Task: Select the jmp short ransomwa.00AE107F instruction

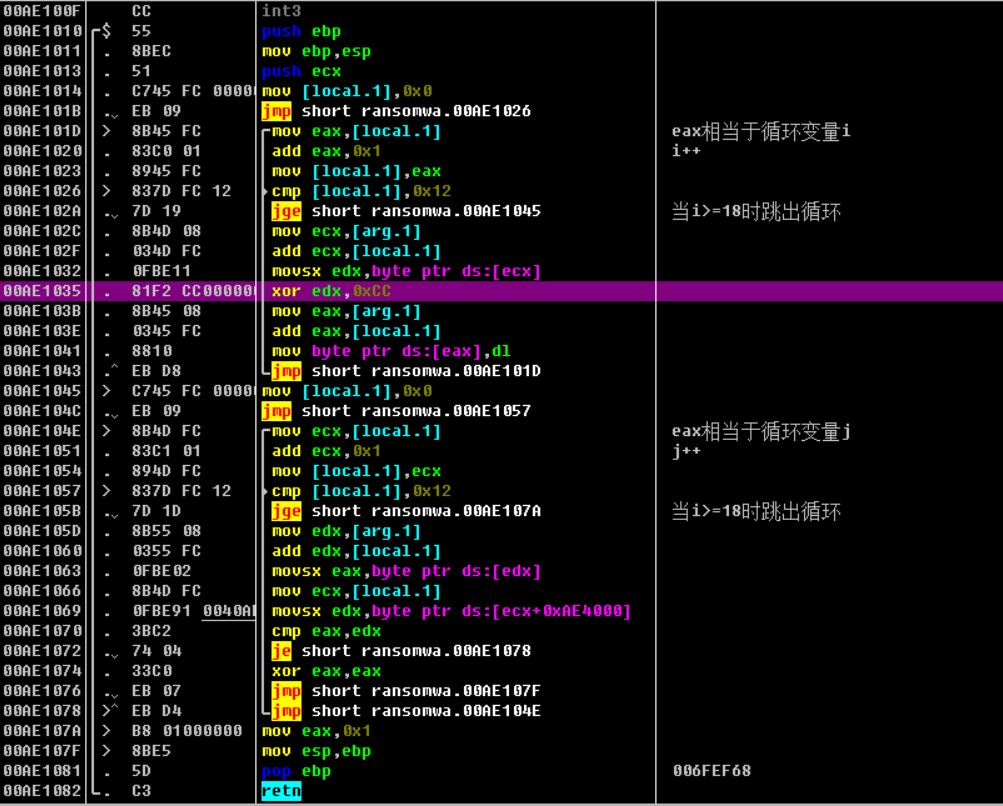Action: coord(406,691)
